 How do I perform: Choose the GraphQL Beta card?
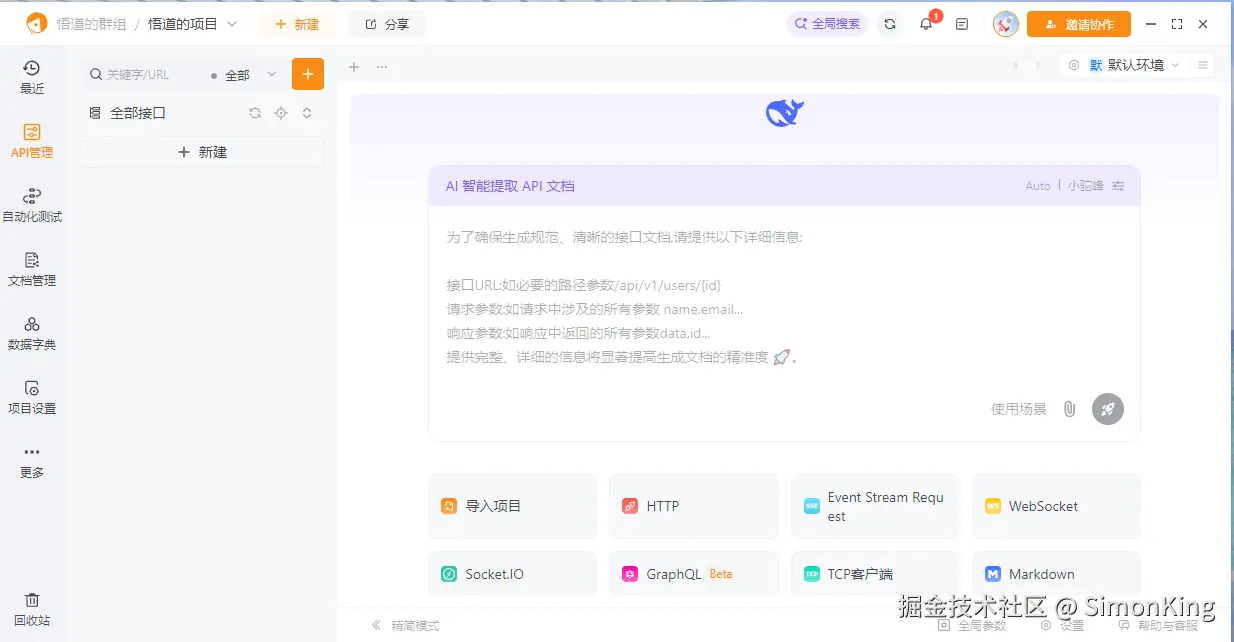pyautogui.click(x=693, y=574)
